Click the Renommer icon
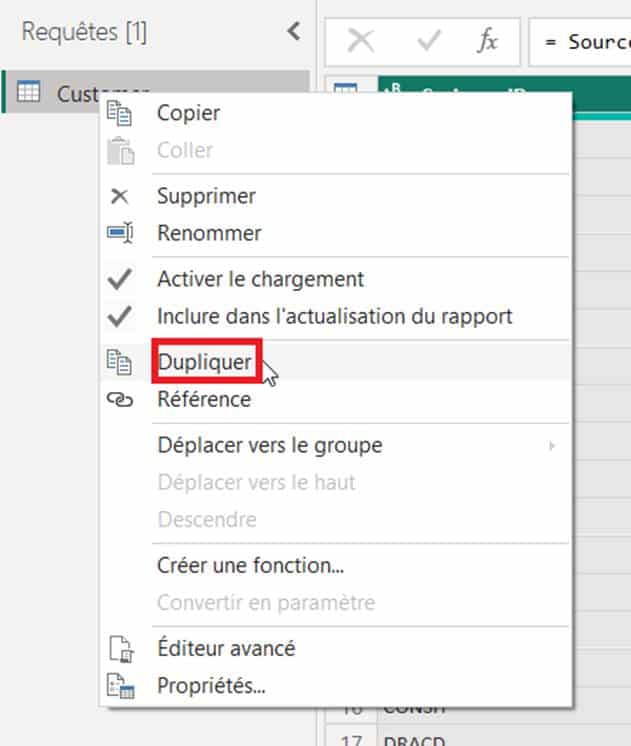The height and width of the screenshot is (746, 631). (x=120, y=233)
